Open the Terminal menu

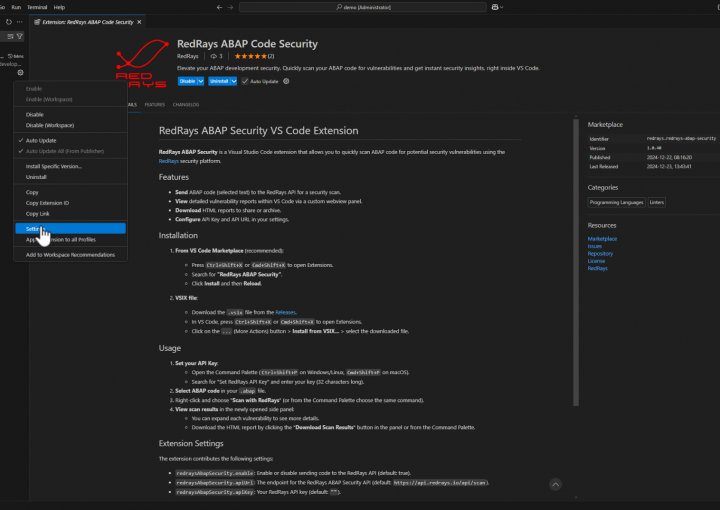tap(37, 7)
